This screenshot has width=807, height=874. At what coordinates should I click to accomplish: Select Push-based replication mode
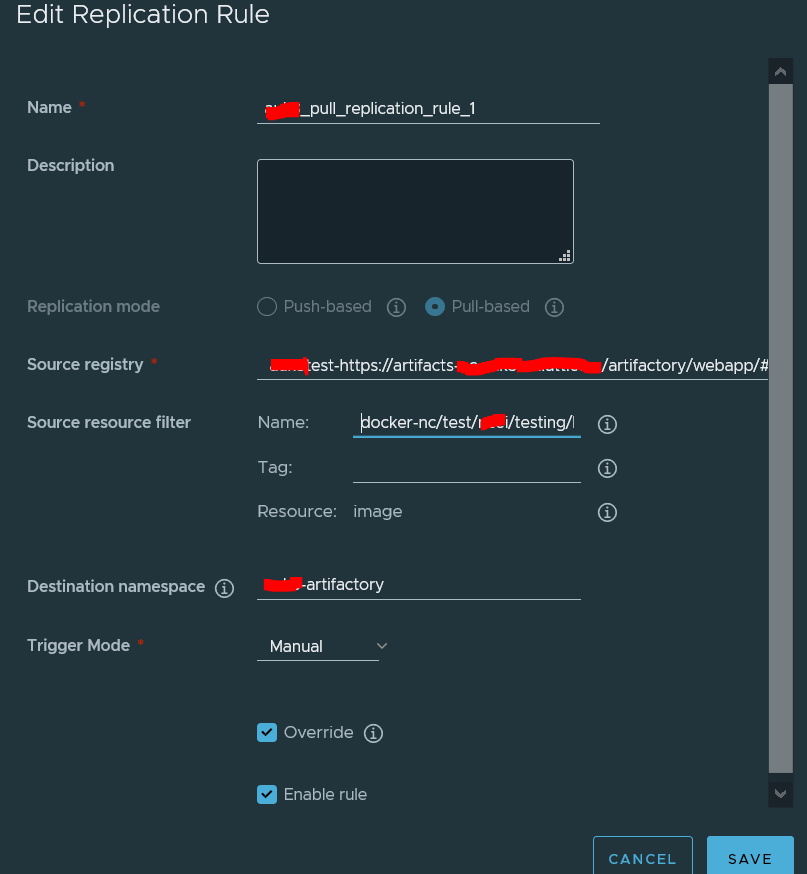(267, 307)
